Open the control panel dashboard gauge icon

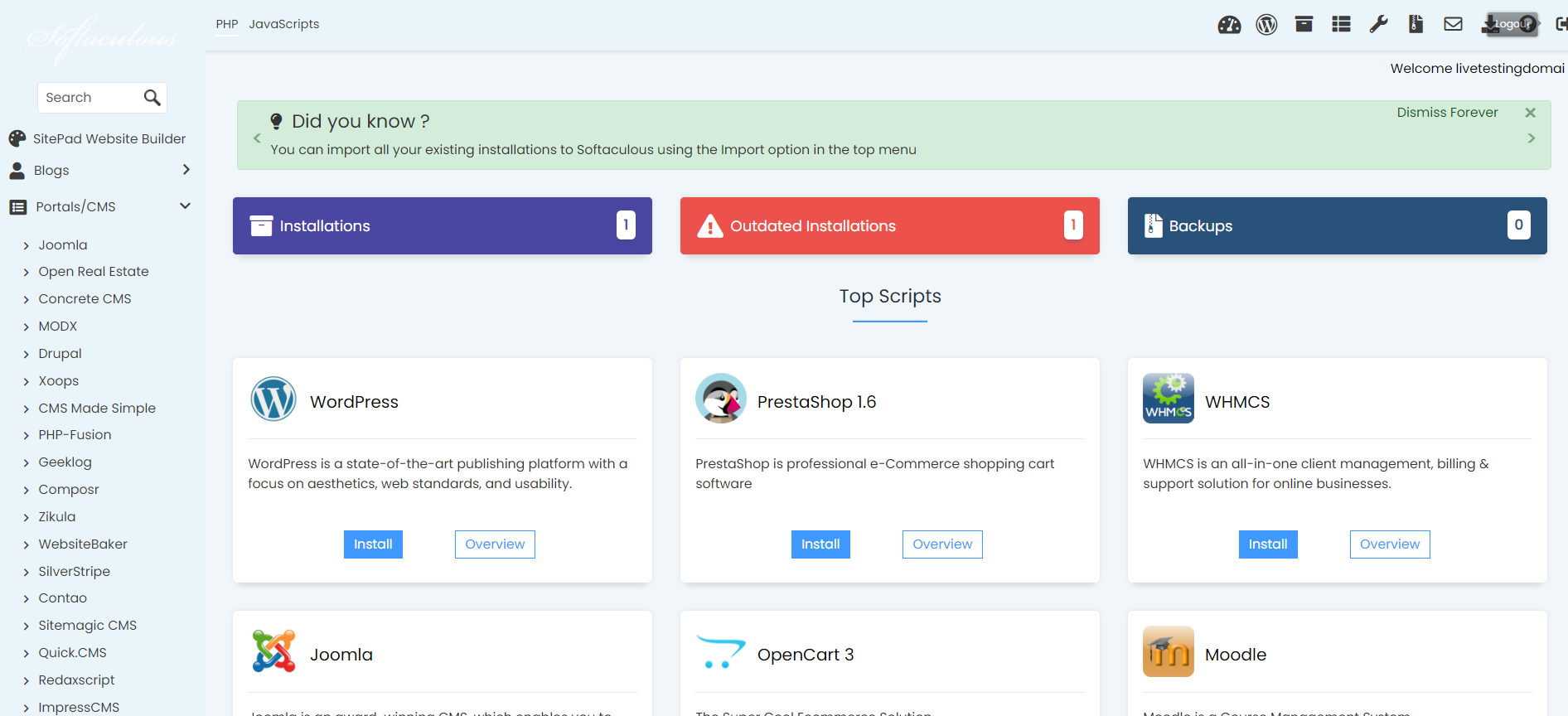coord(1229,25)
